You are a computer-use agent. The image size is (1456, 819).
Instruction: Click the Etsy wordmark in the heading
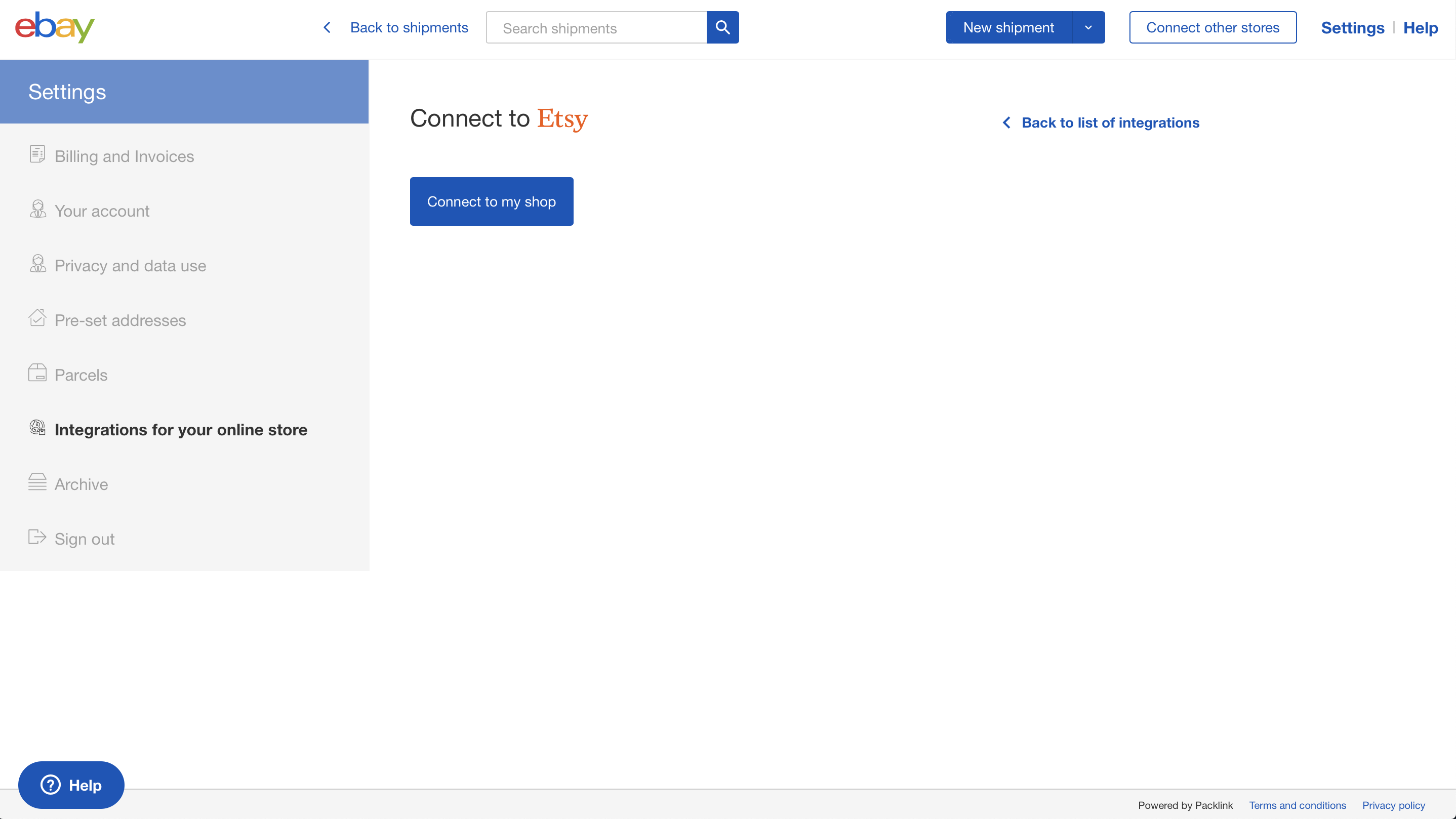click(x=562, y=118)
